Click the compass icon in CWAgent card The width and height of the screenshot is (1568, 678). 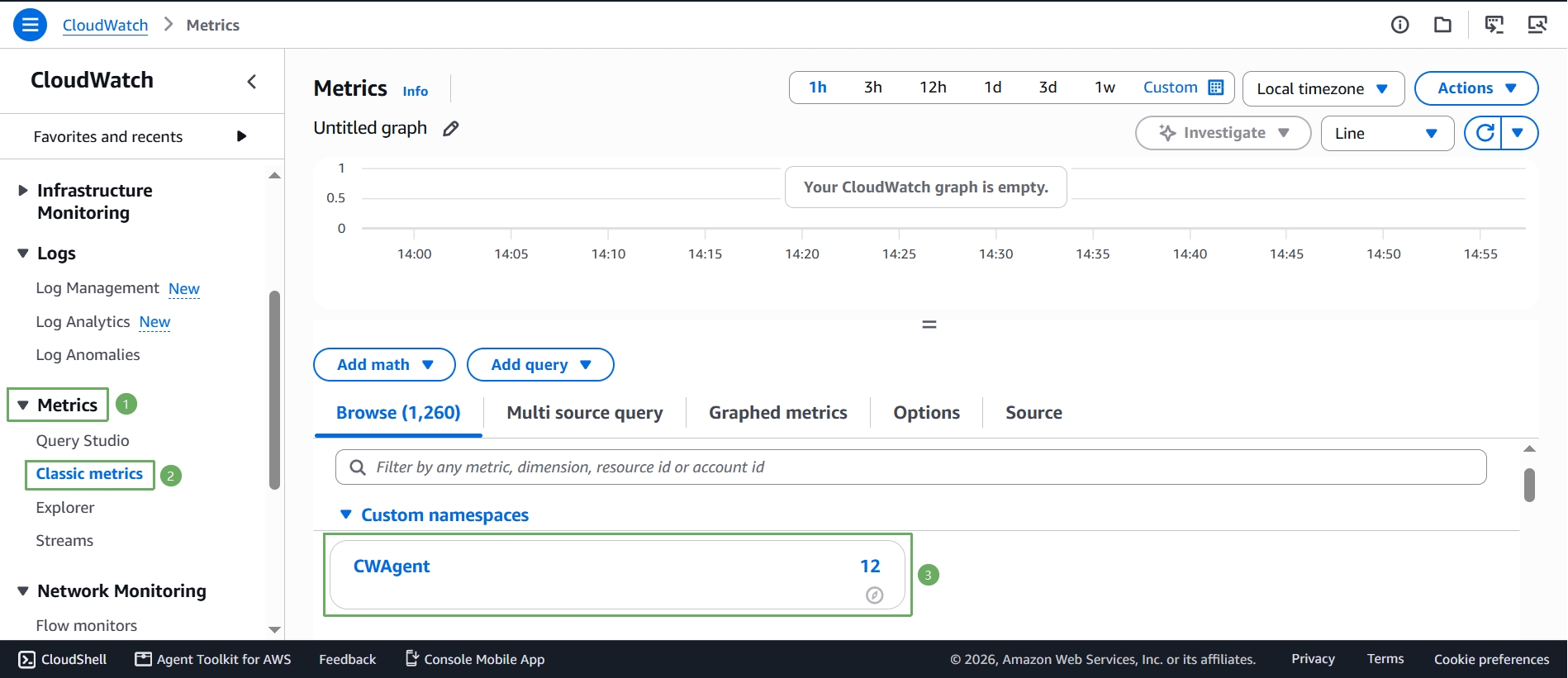pos(874,595)
